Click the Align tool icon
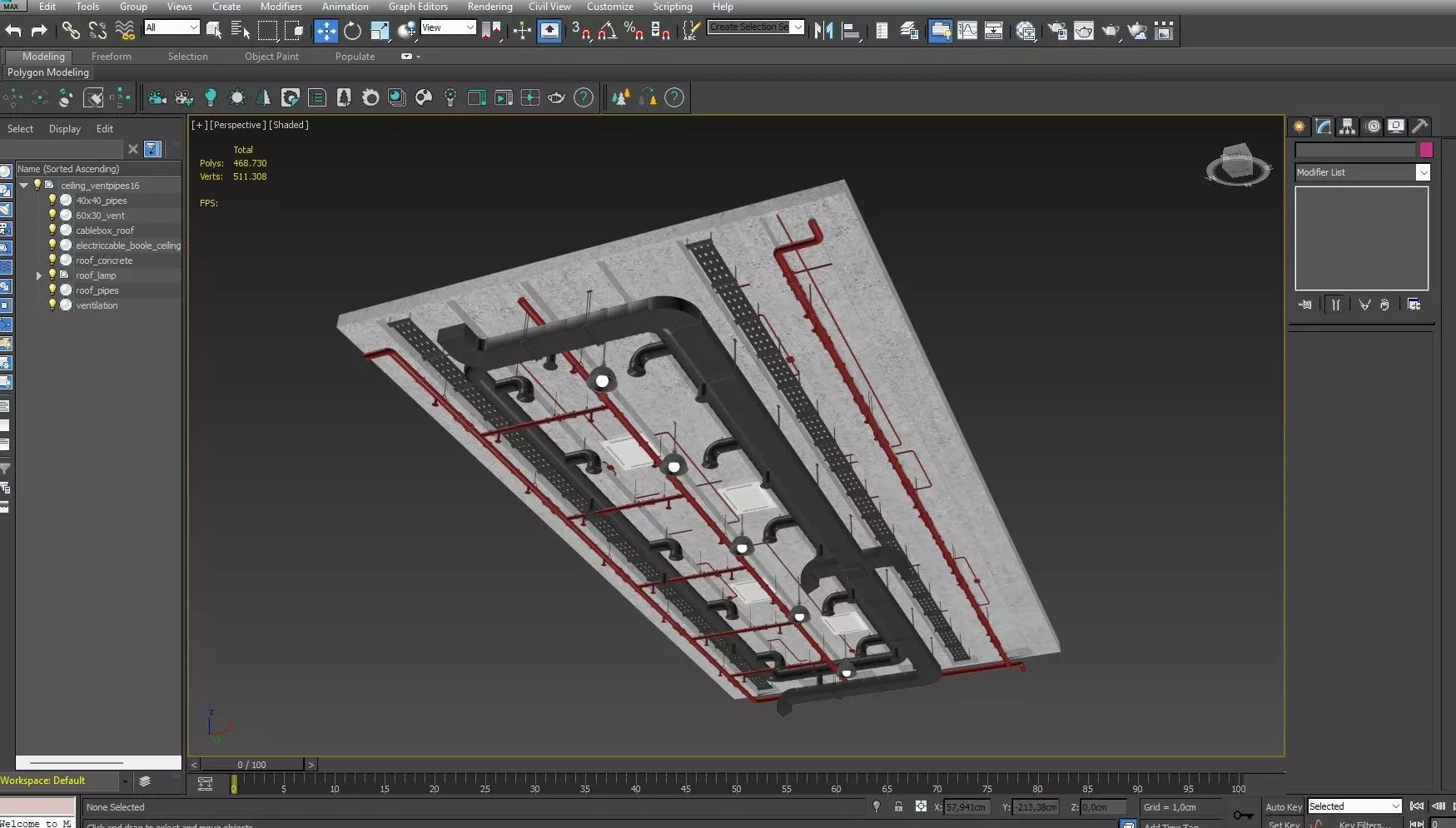Image resolution: width=1456 pixels, height=828 pixels. click(x=851, y=31)
